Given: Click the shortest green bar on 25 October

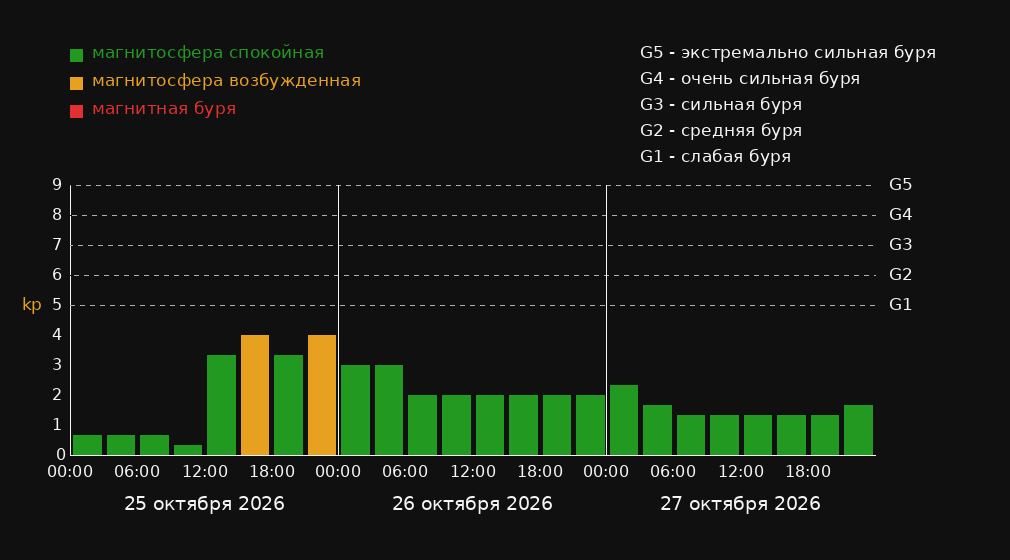Looking at the screenshot, I should point(188,450).
